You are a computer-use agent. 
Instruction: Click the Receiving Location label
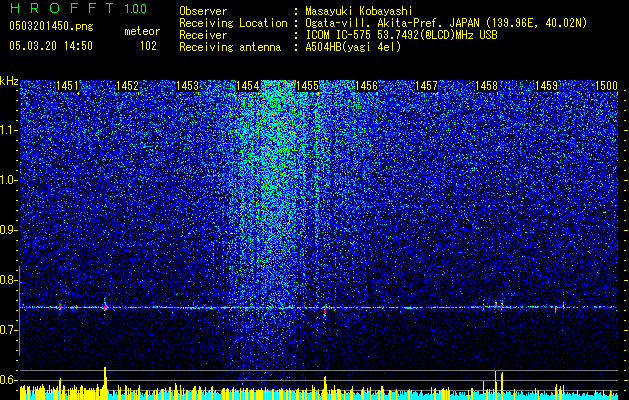point(233,23)
